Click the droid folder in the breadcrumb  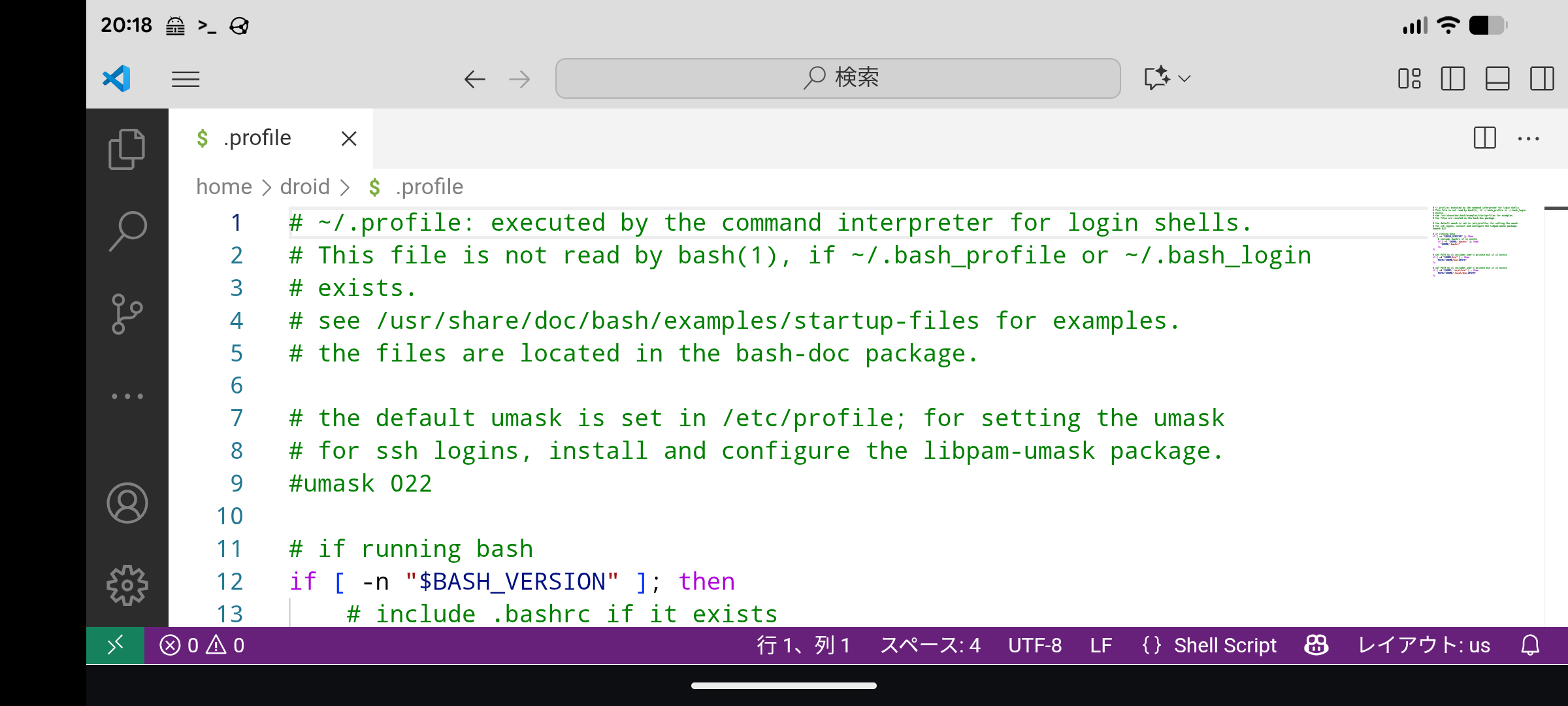304,187
